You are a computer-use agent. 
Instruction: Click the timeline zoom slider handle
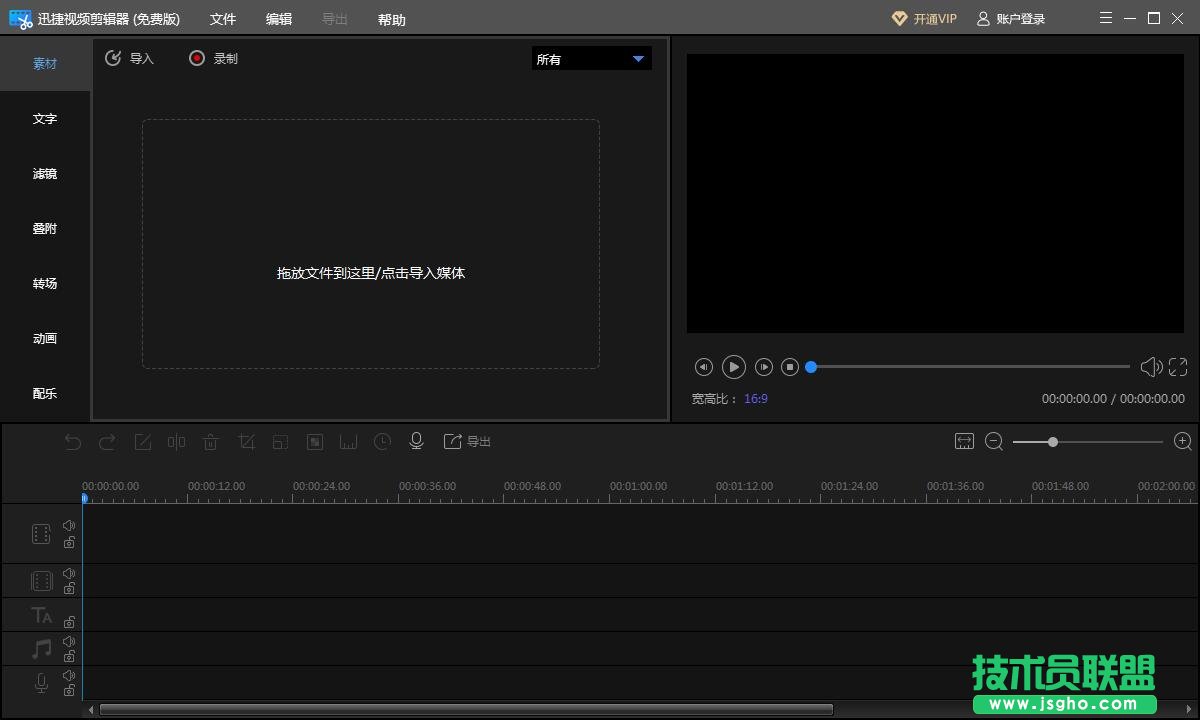click(1052, 441)
